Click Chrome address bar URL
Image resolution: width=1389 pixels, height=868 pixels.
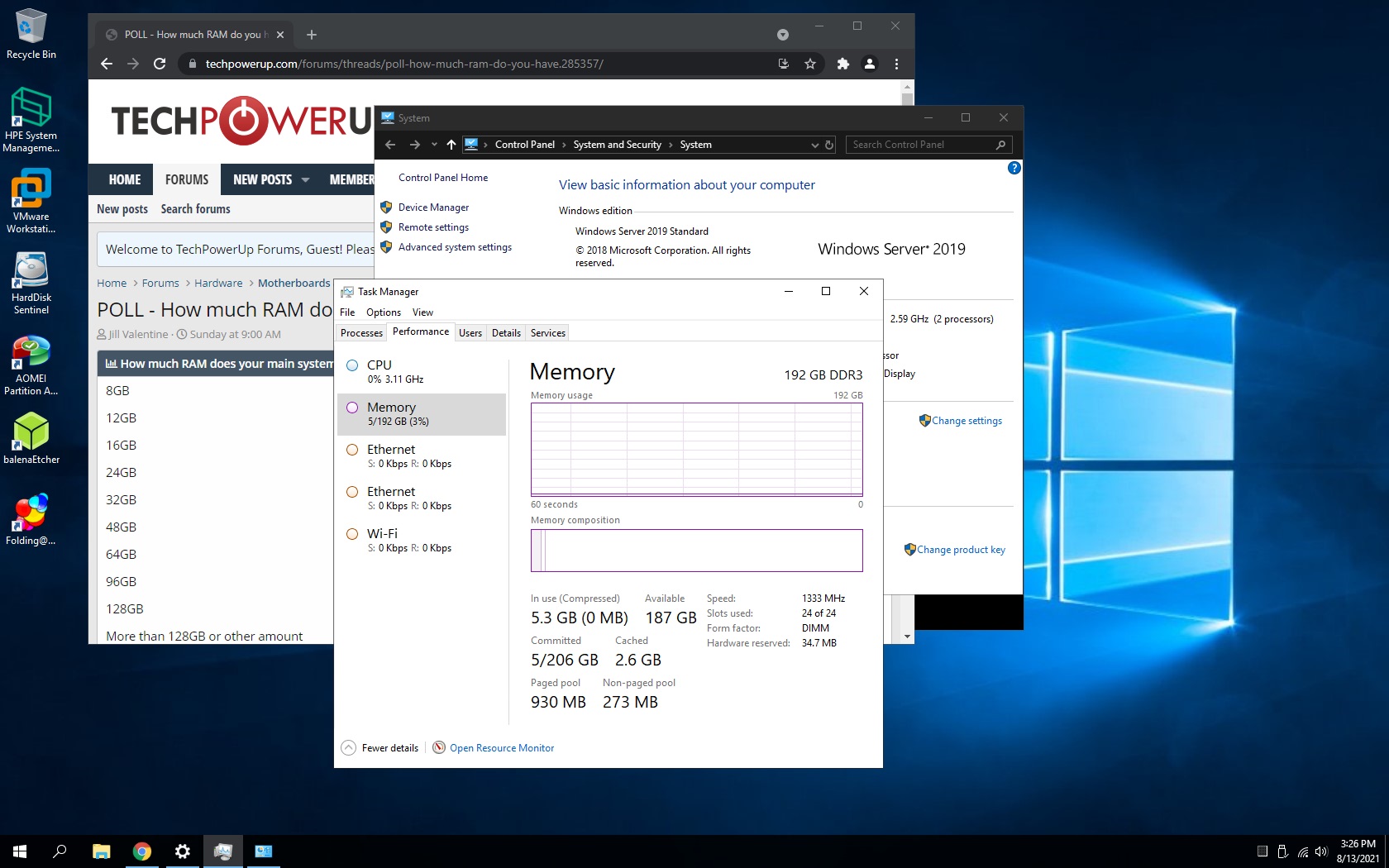pyautogui.click(x=405, y=64)
